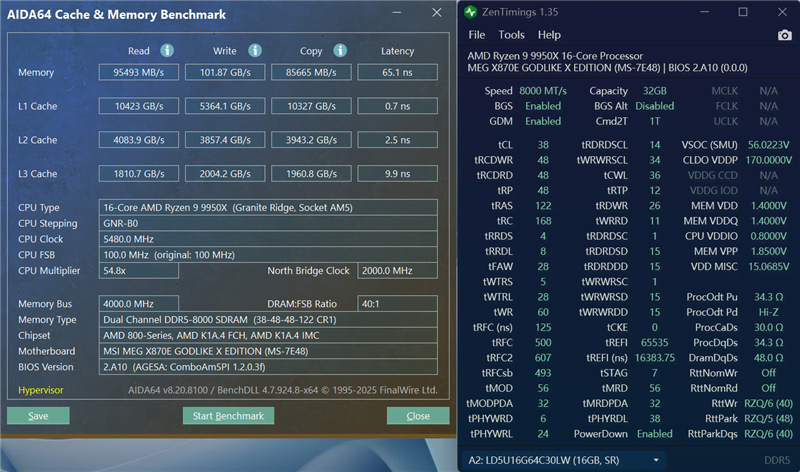
Task: Open the Tools menu in ZenTimings
Action: [x=511, y=35]
